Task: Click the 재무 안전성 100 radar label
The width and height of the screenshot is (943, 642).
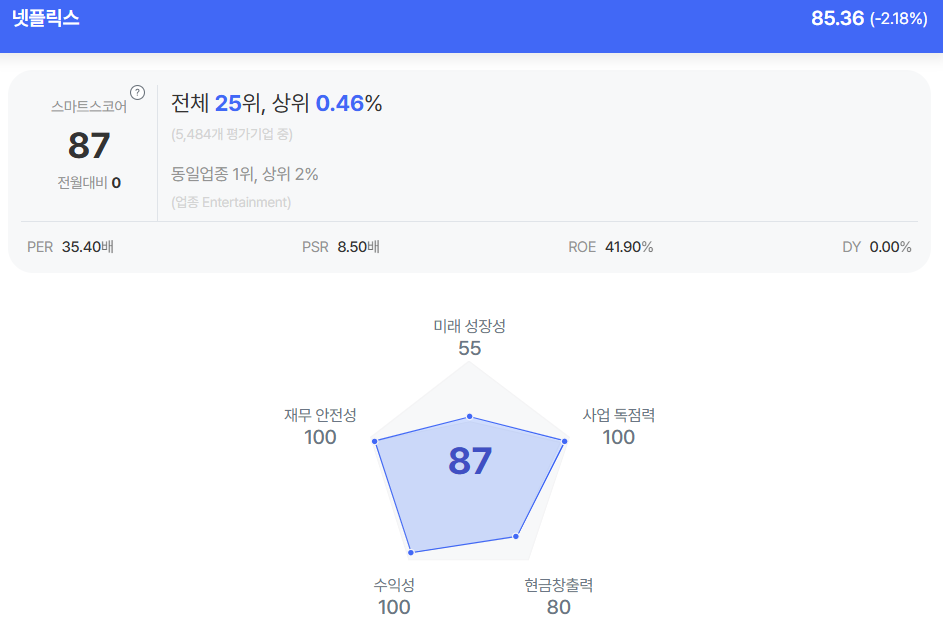Action: [320, 426]
